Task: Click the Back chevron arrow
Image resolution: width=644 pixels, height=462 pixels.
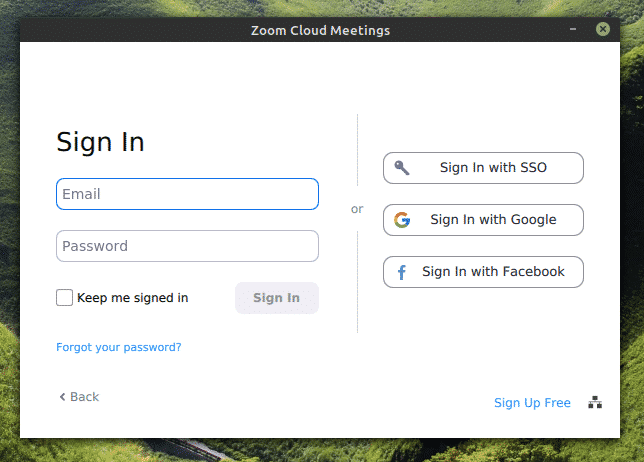Action: point(62,397)
